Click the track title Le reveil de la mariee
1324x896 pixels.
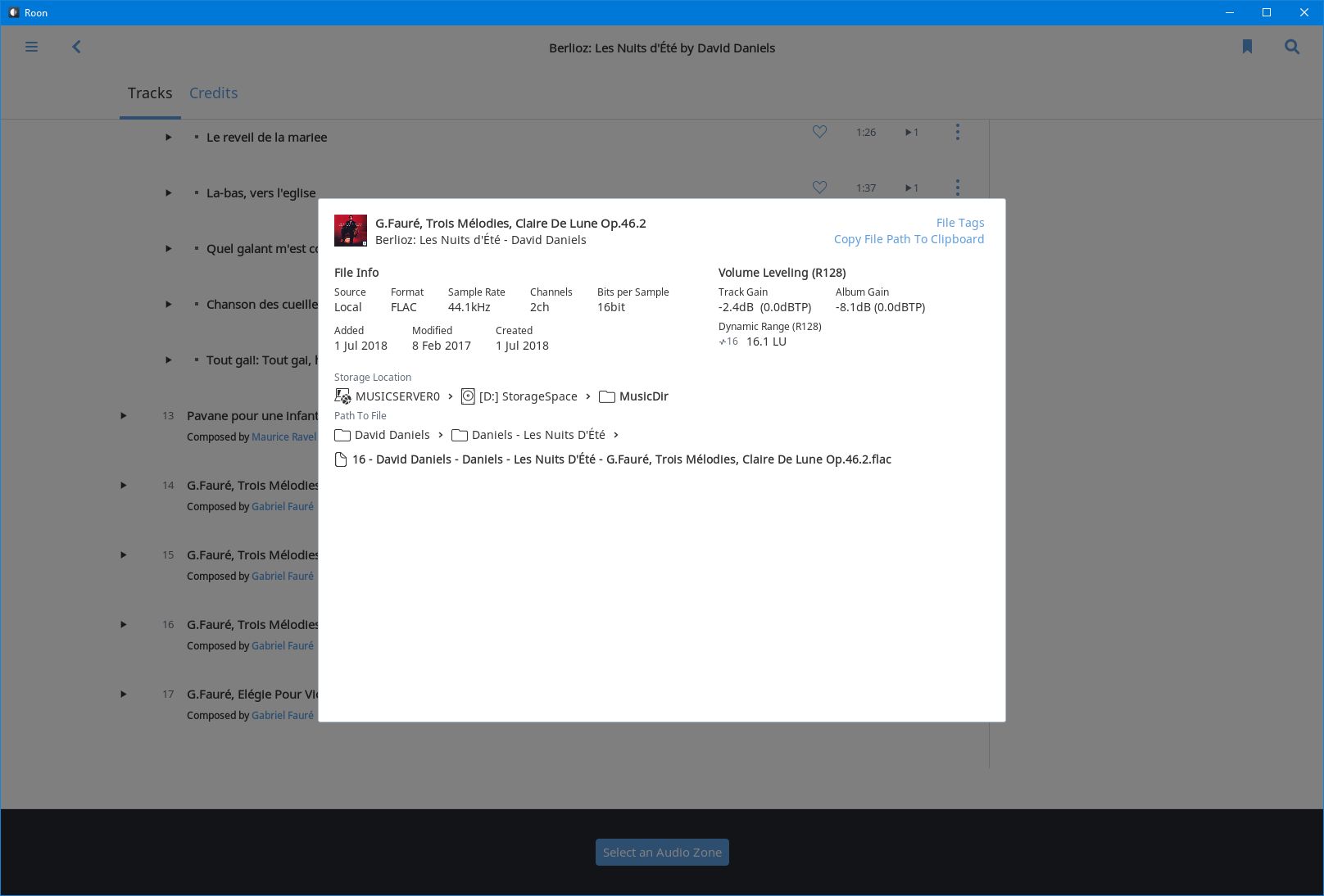tap(267, 138)
